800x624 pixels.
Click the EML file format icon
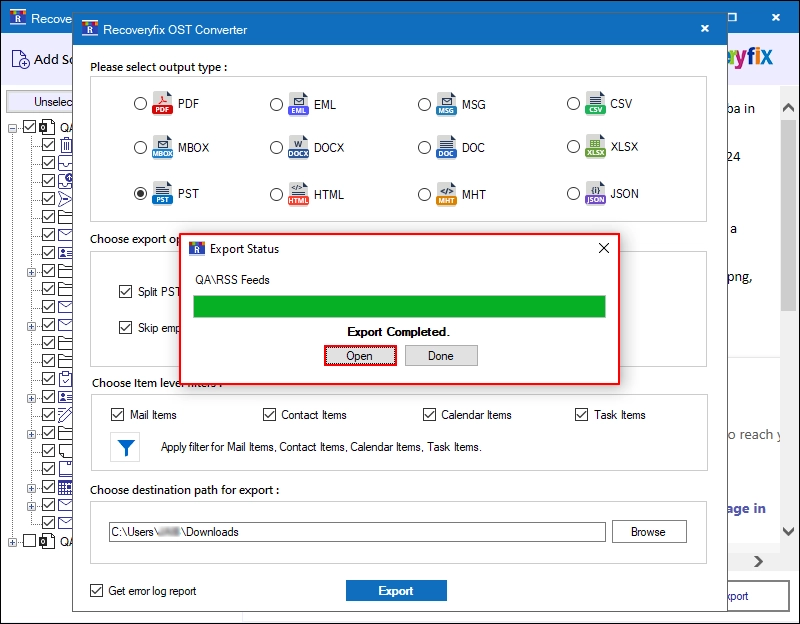298,104
